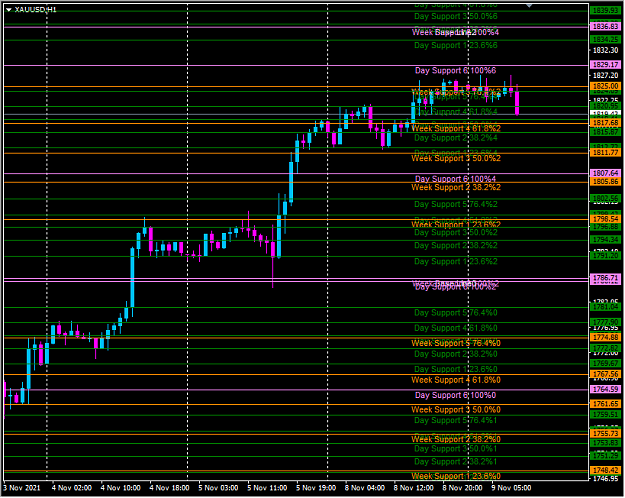Click the 1755.73 orange price label
625x498 pixels.
(x=605, y=433)
